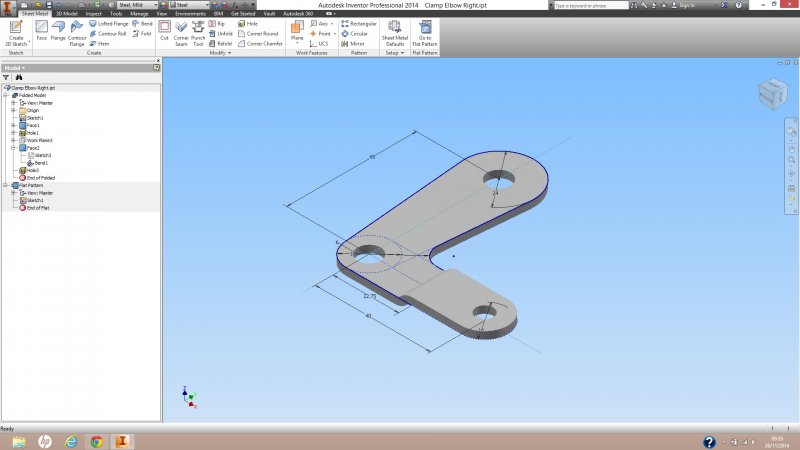Select the Corner Seam tool
Image resolution: width=800 pixels, height=450 pixels.
pos(181,32)
